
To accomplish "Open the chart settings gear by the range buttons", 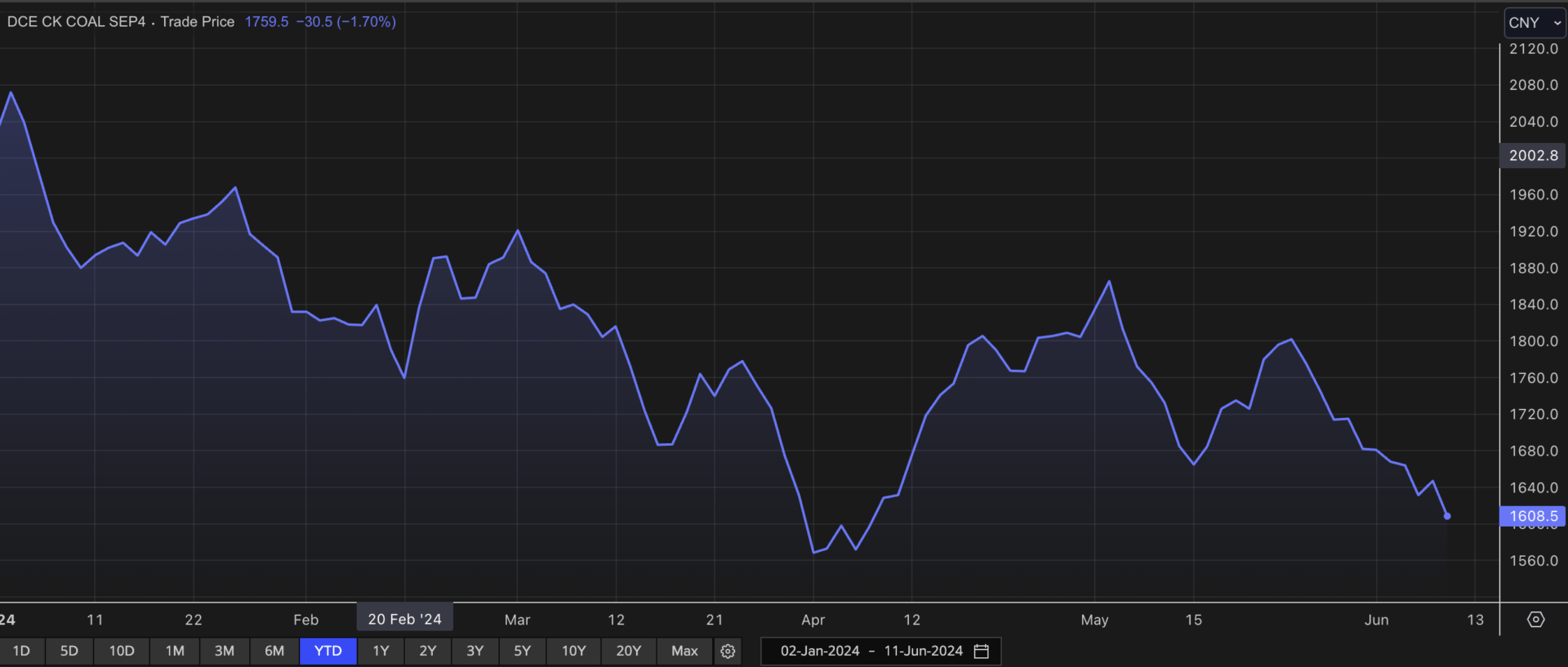I will click(728, 651).
